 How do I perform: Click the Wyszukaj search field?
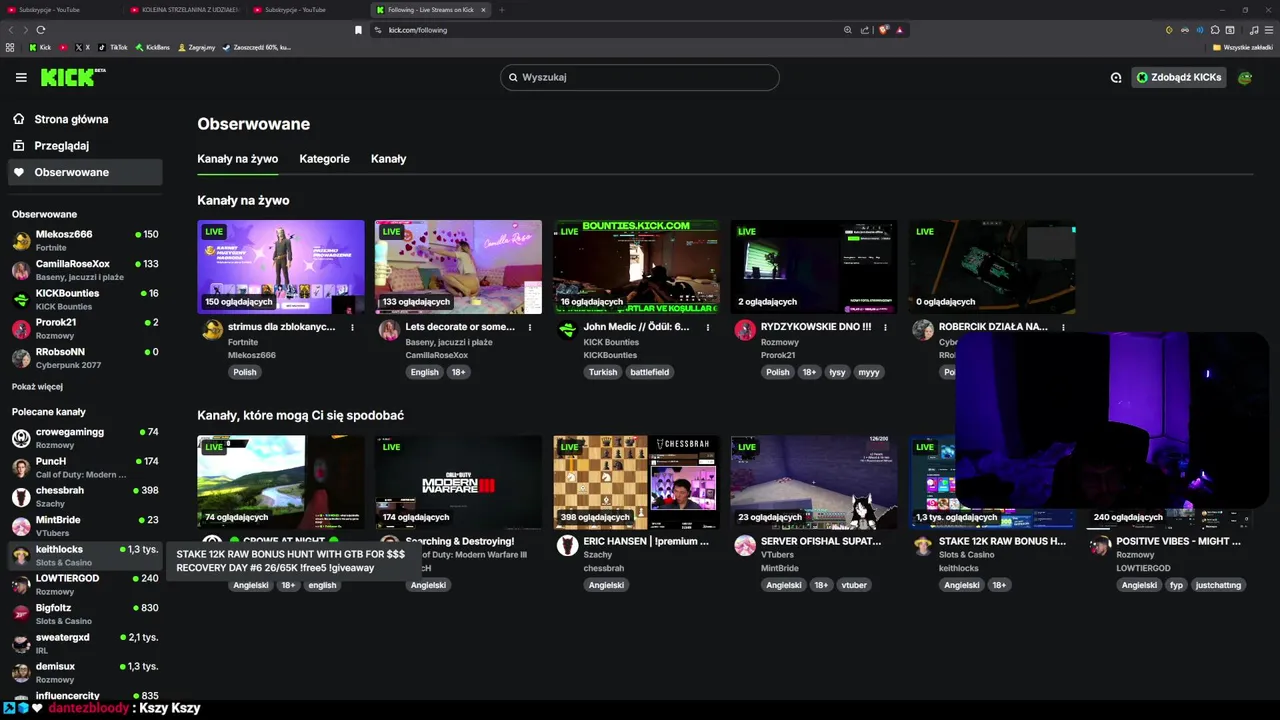coord(639,77)
